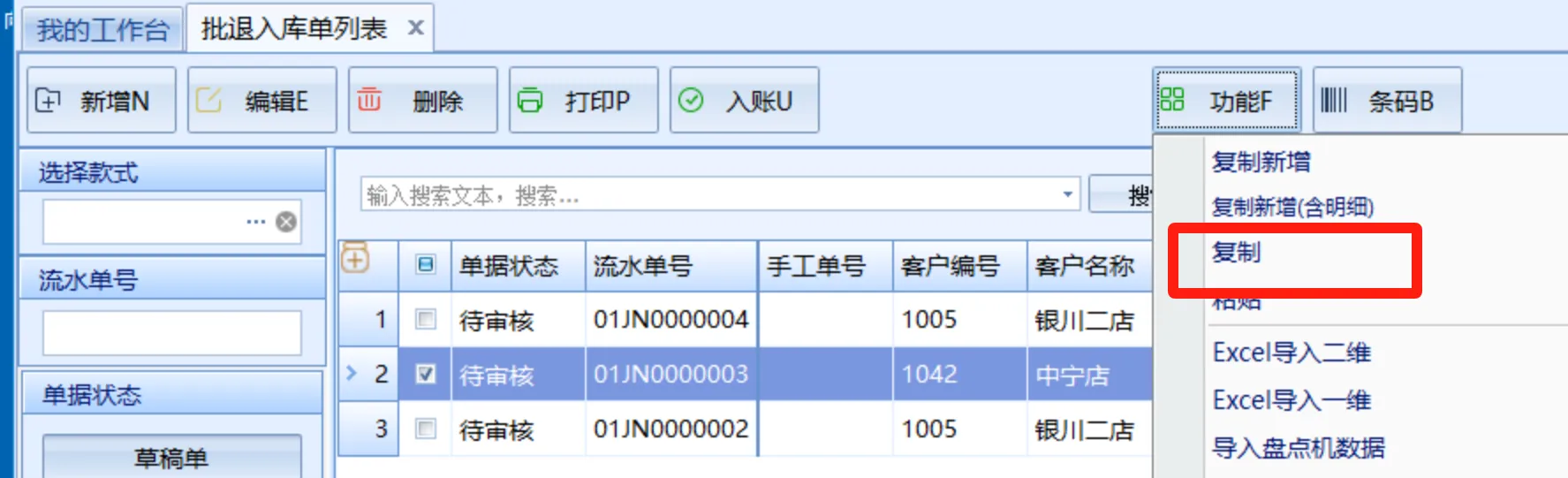Choose Excel导入二维 menu entry
Screen dimensions: 1568x478
click(x=1292, y=353)
